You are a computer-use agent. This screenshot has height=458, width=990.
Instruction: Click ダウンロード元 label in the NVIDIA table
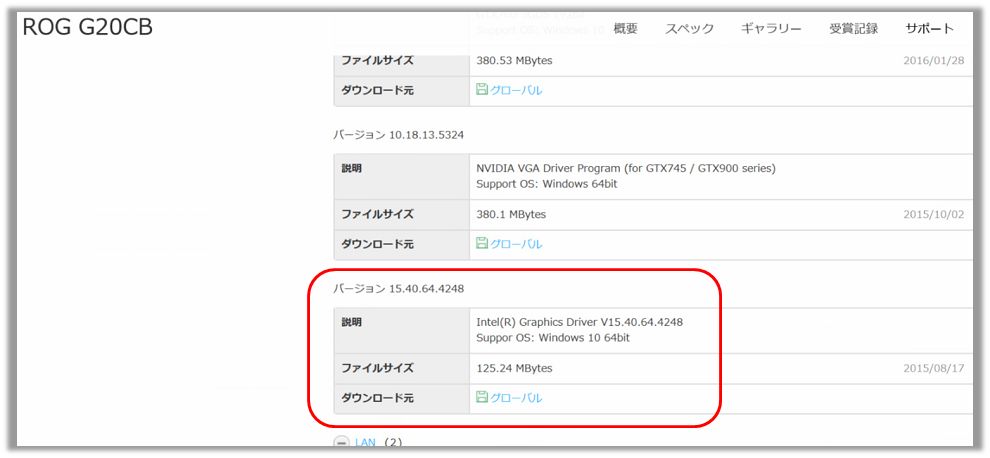coord(378,244)
